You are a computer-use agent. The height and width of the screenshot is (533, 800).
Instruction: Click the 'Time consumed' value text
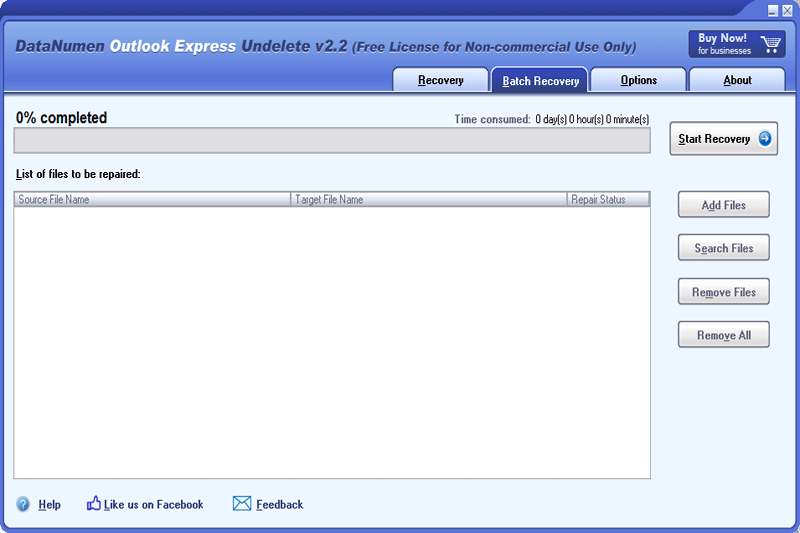(592, 119)
